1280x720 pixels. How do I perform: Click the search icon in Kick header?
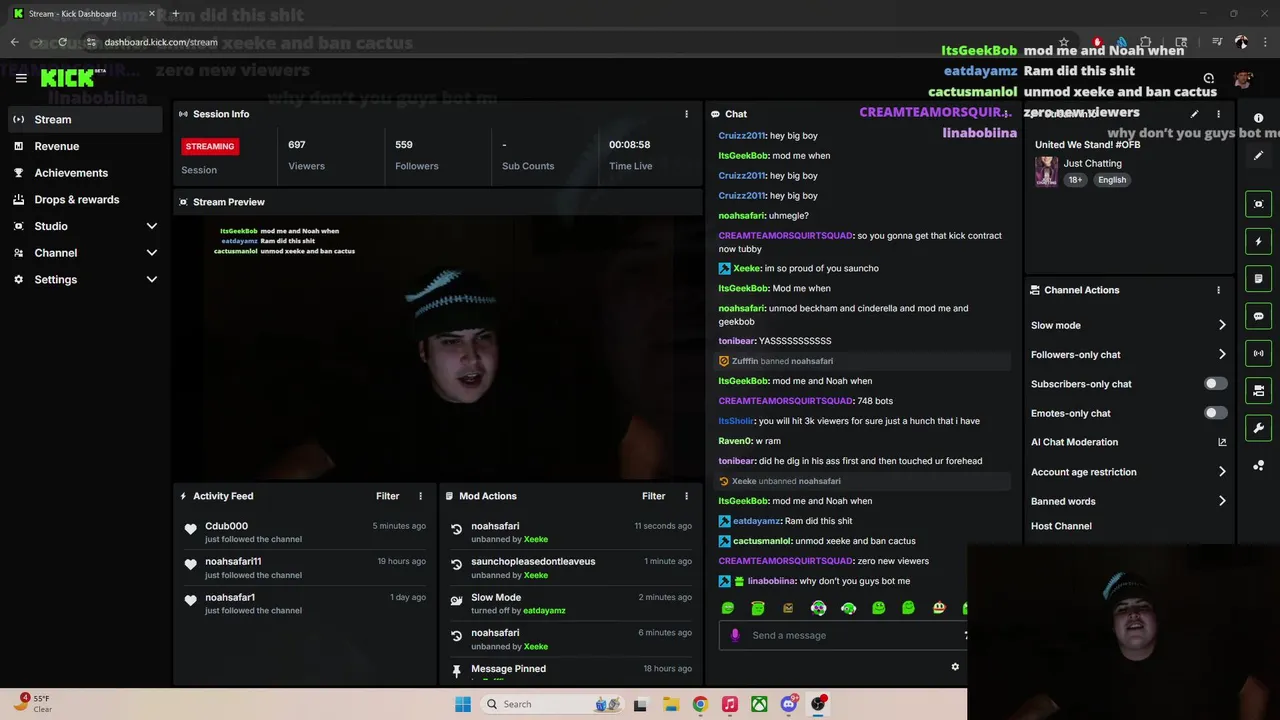tap(1208, 78)
